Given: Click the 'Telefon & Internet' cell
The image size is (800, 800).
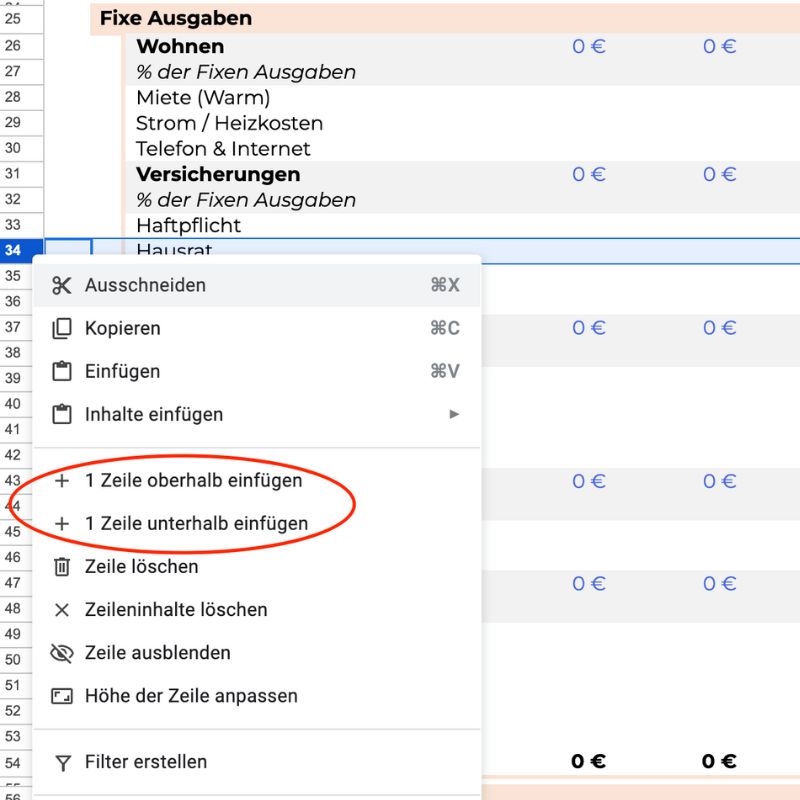Looking at the screenshot, I should (223, 149).
